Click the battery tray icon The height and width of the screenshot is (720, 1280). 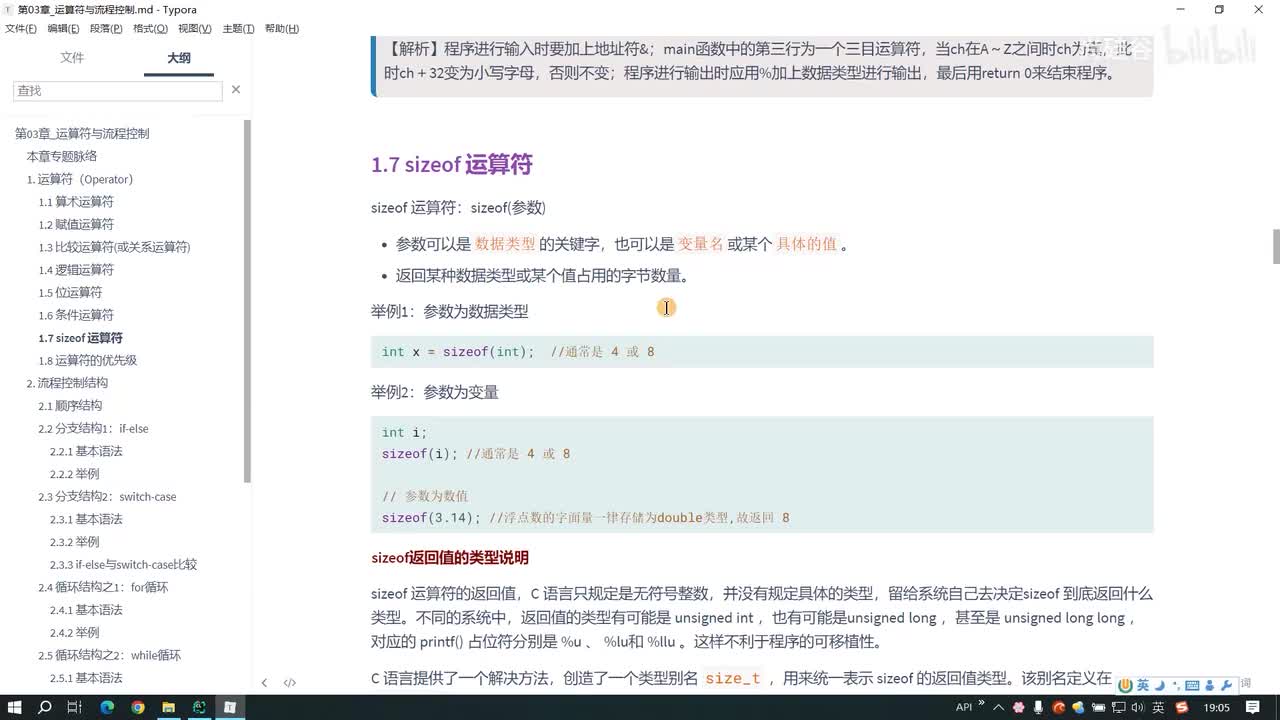point(1098,707)
